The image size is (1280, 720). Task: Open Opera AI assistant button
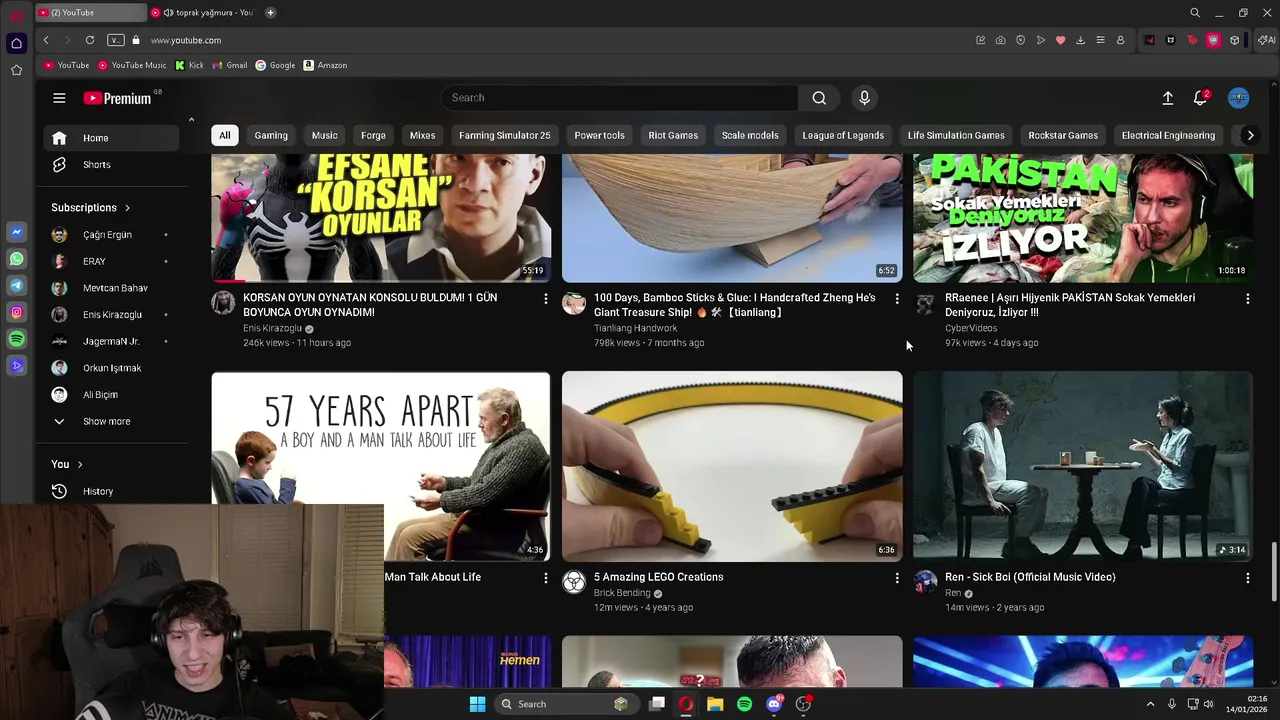point(1266,40)
